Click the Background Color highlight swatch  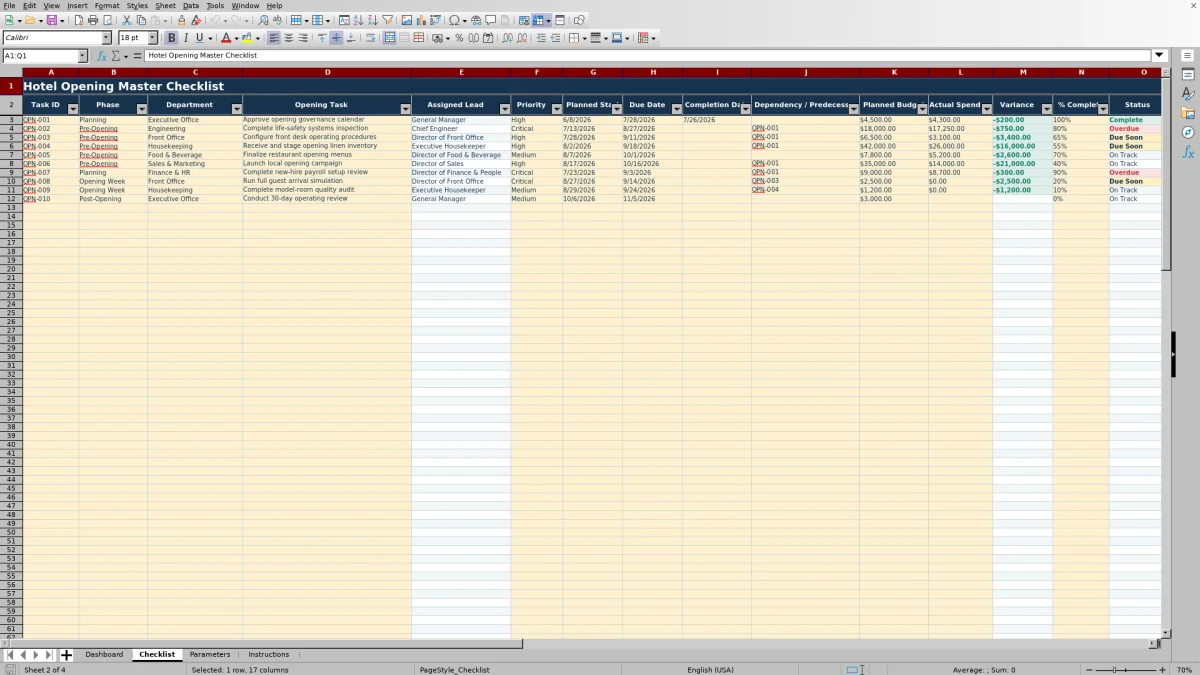(246, 38)
